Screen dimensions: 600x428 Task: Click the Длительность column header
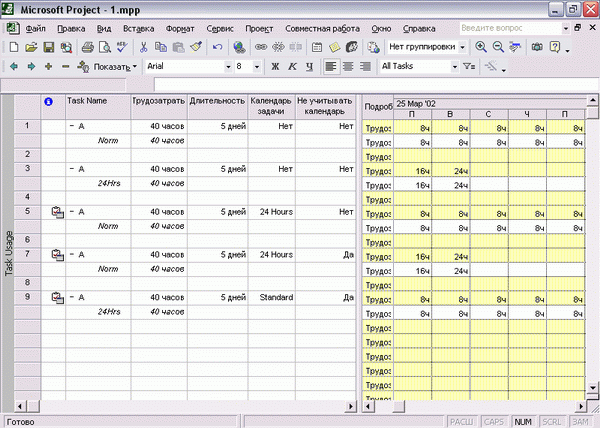pos(217,107)
